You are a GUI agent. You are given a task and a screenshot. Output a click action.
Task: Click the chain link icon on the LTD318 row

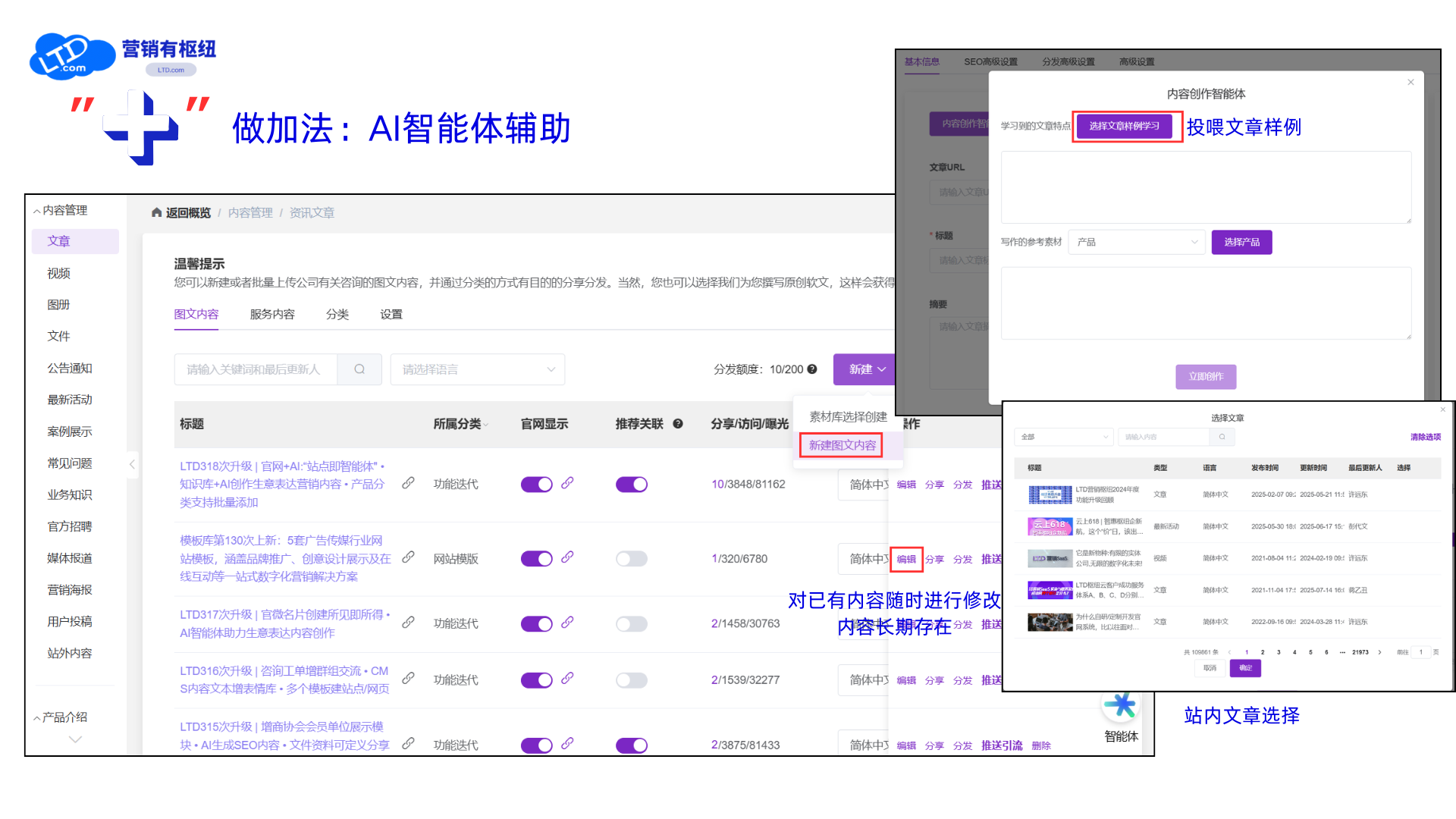pos(408,483)
